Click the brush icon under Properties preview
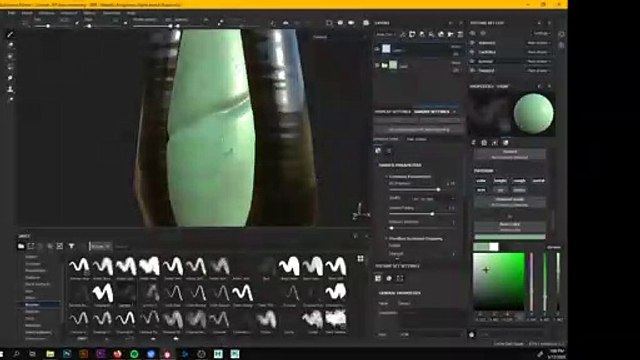This screenshot has width=640, height=360. pos(473,142)
